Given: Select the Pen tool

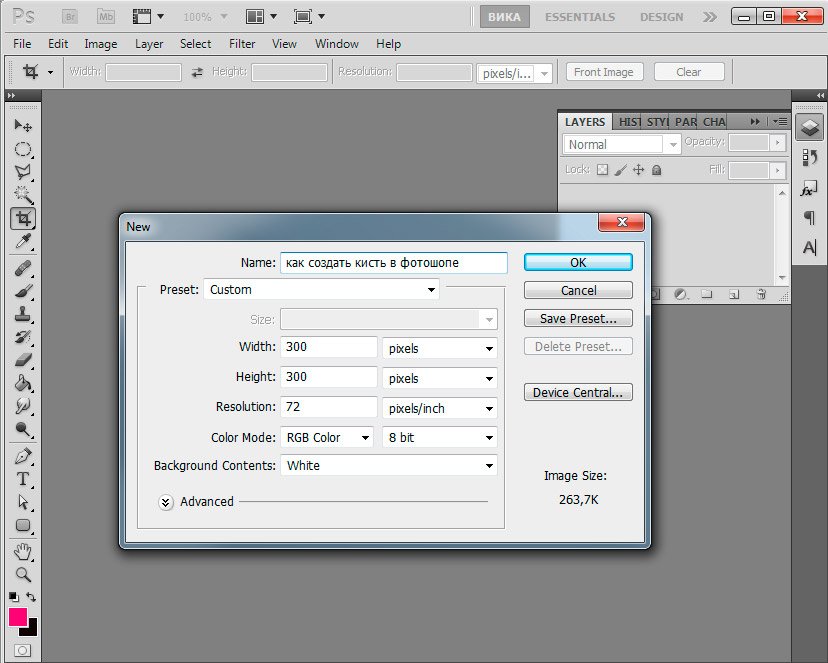Looking at the screenshot, I should pyautogui.click(x=23, y=456).
